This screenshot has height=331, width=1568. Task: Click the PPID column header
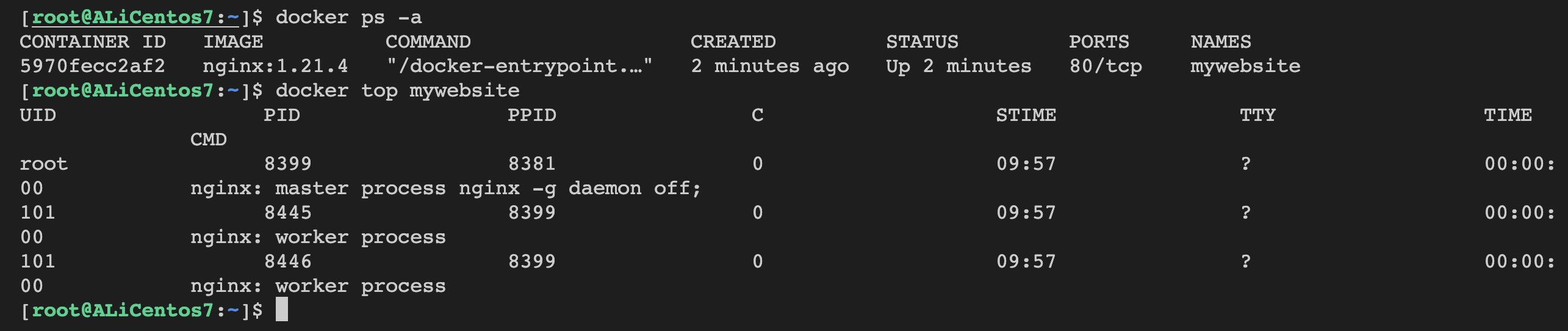point(531,115)
